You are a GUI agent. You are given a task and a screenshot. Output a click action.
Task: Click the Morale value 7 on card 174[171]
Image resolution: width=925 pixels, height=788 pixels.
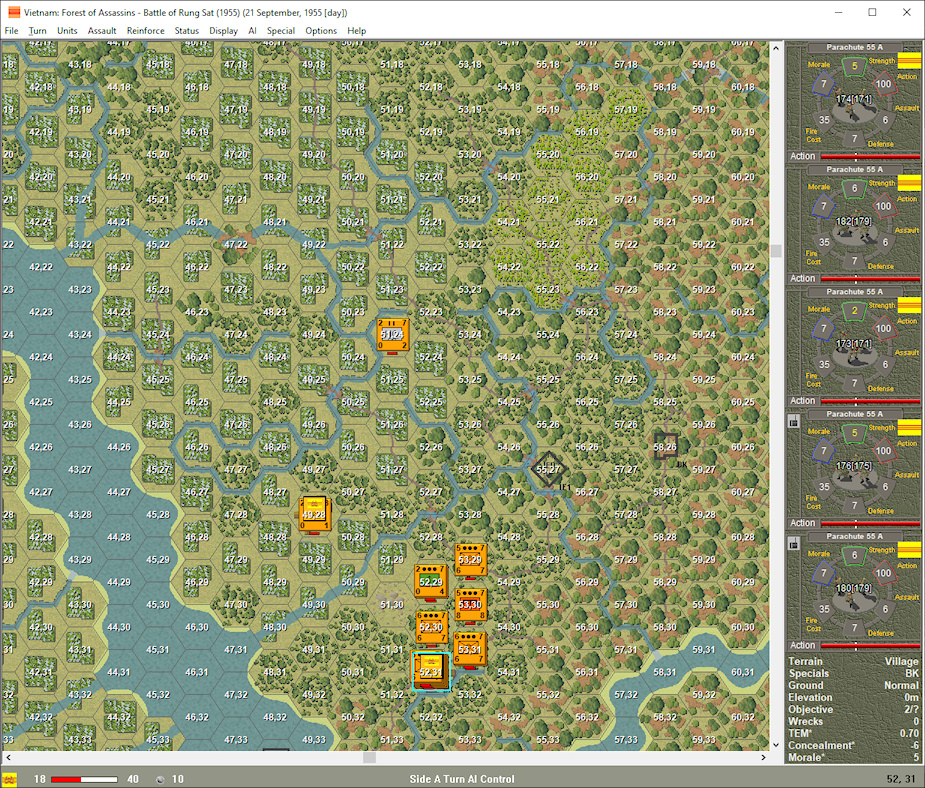click(x=824, y=84)
